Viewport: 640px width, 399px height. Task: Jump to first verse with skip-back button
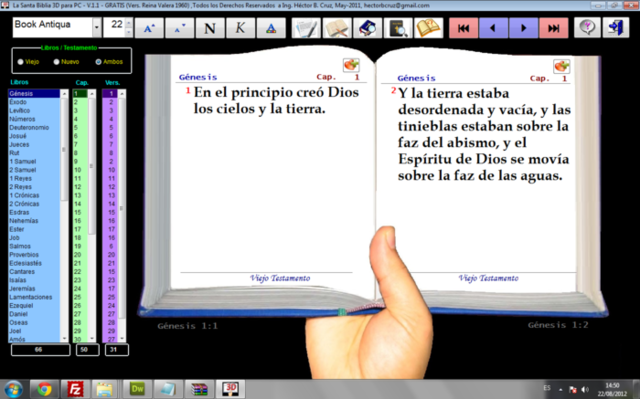pos(464,28)
